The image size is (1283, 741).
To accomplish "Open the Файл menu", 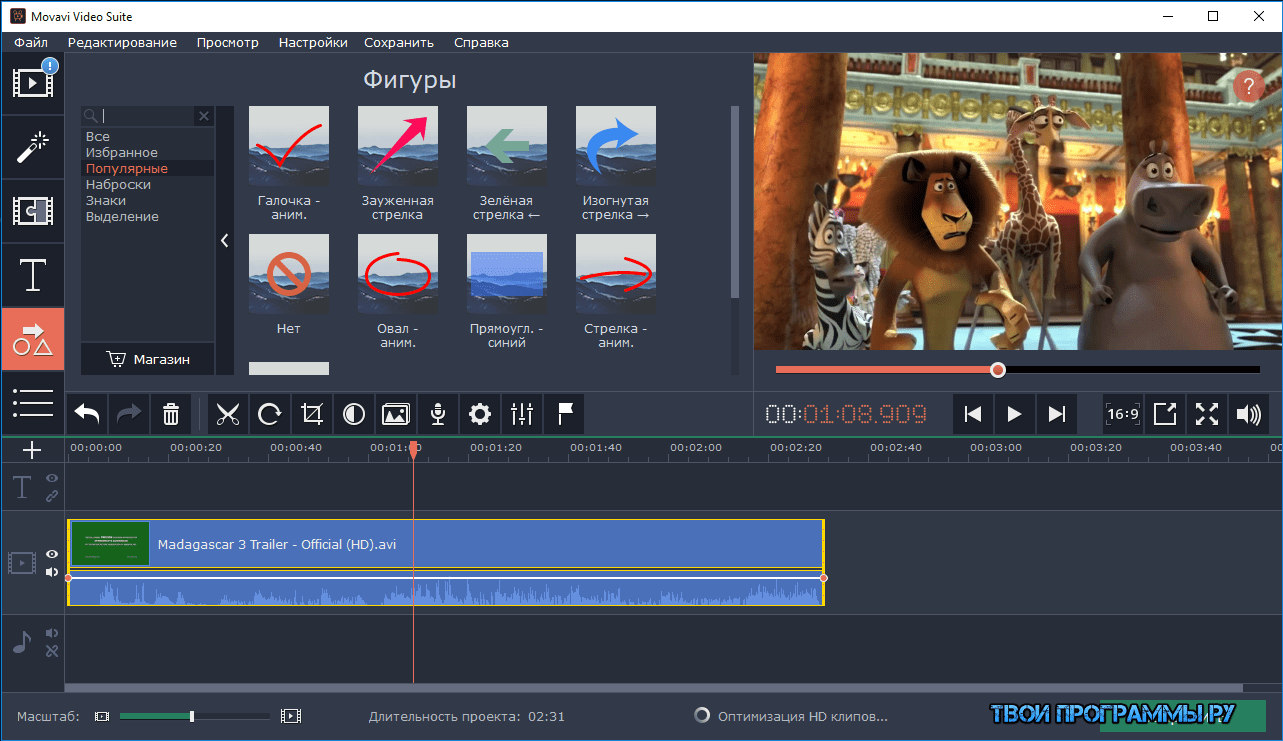I will [32, 43].
